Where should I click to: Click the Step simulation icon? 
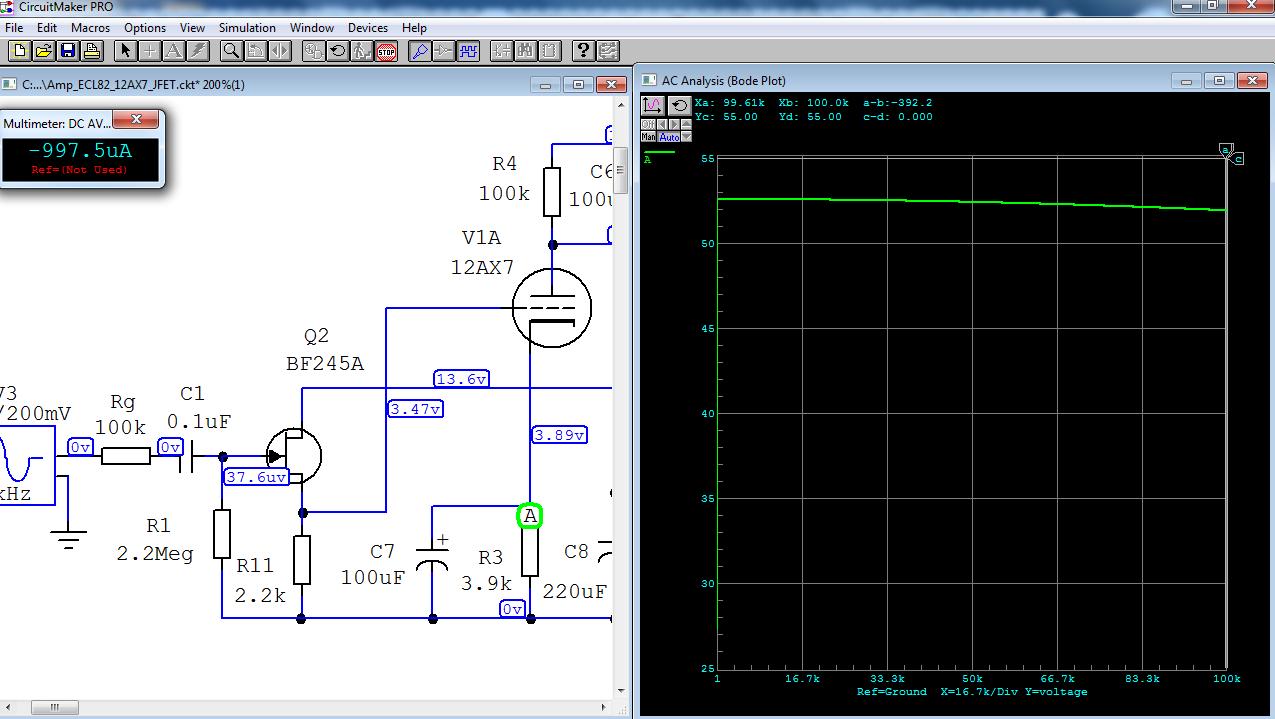click(361, 50)
